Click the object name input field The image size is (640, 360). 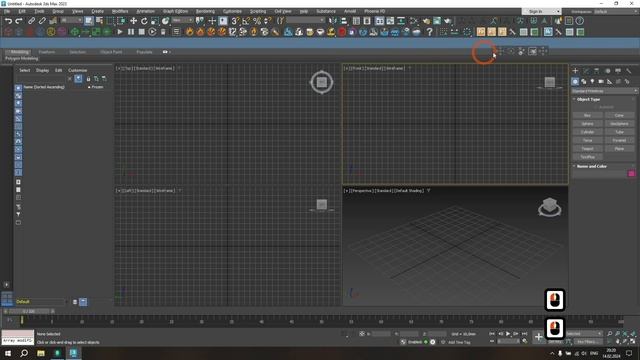tap(600, 173)
